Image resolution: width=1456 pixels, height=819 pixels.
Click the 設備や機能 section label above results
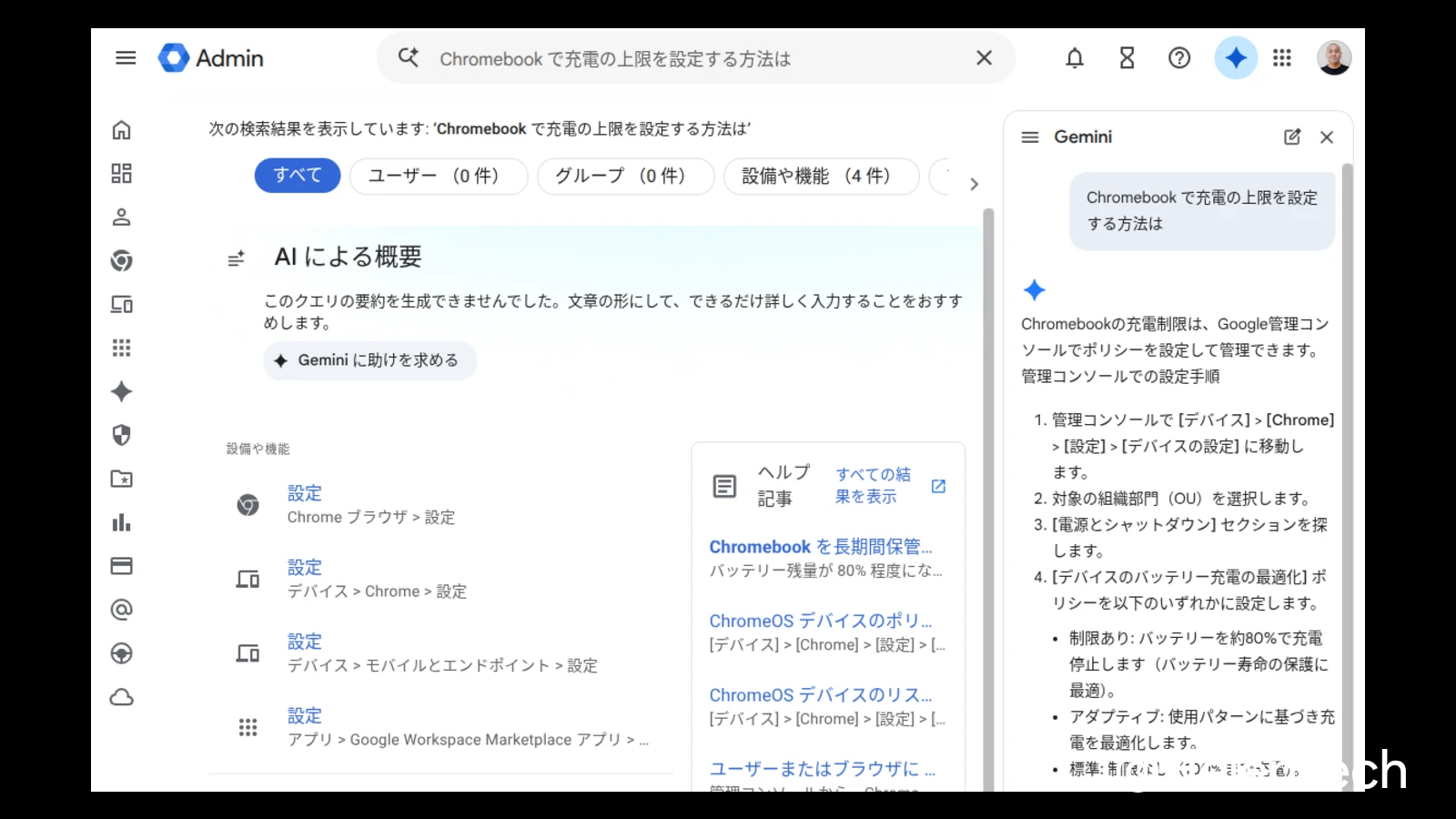(x=258, y=449)
